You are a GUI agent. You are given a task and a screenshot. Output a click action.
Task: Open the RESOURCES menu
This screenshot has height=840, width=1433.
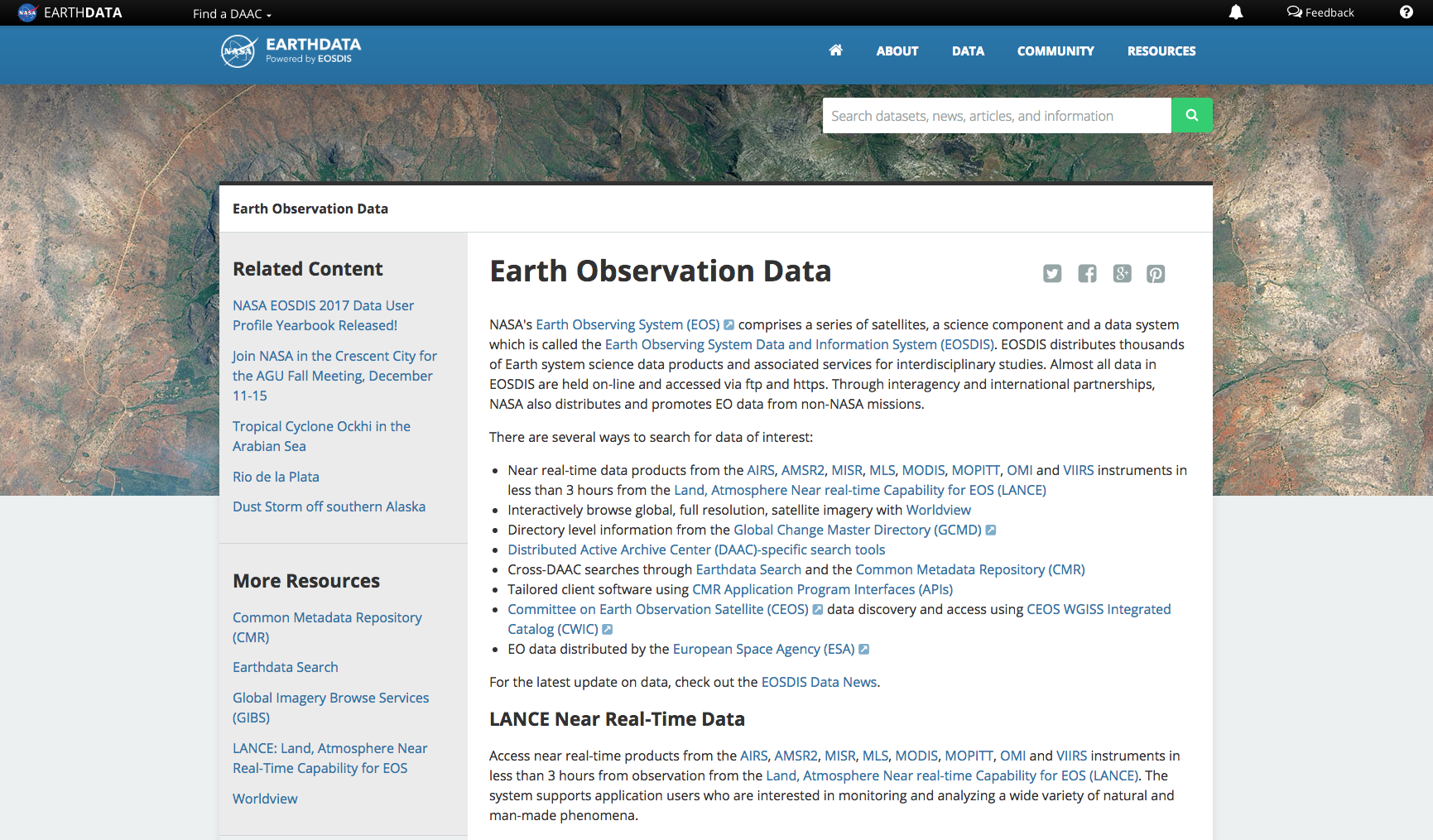coord(1161,51)
